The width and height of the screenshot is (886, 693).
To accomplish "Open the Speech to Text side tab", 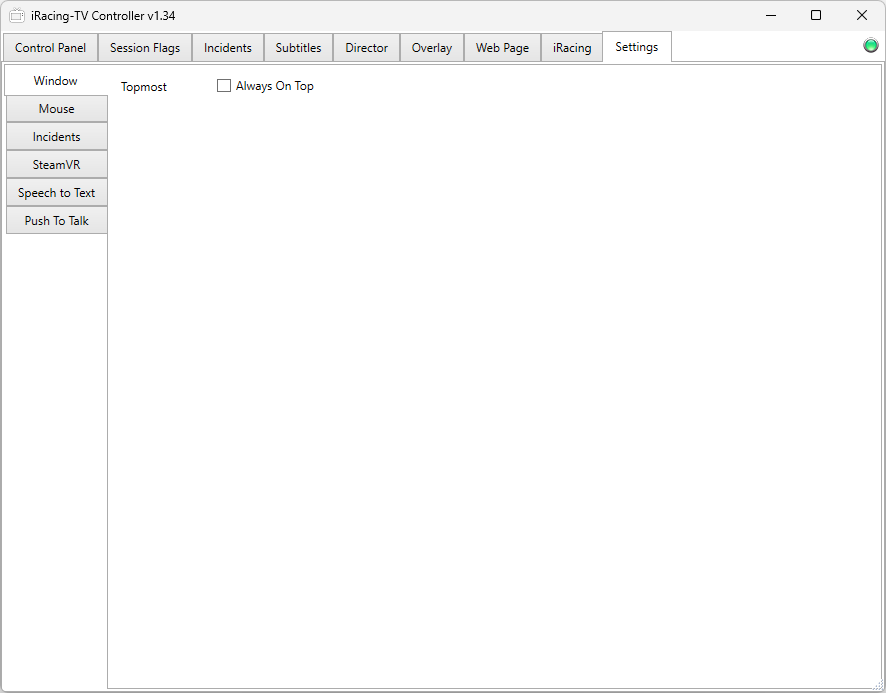I will tap(57, 193).
